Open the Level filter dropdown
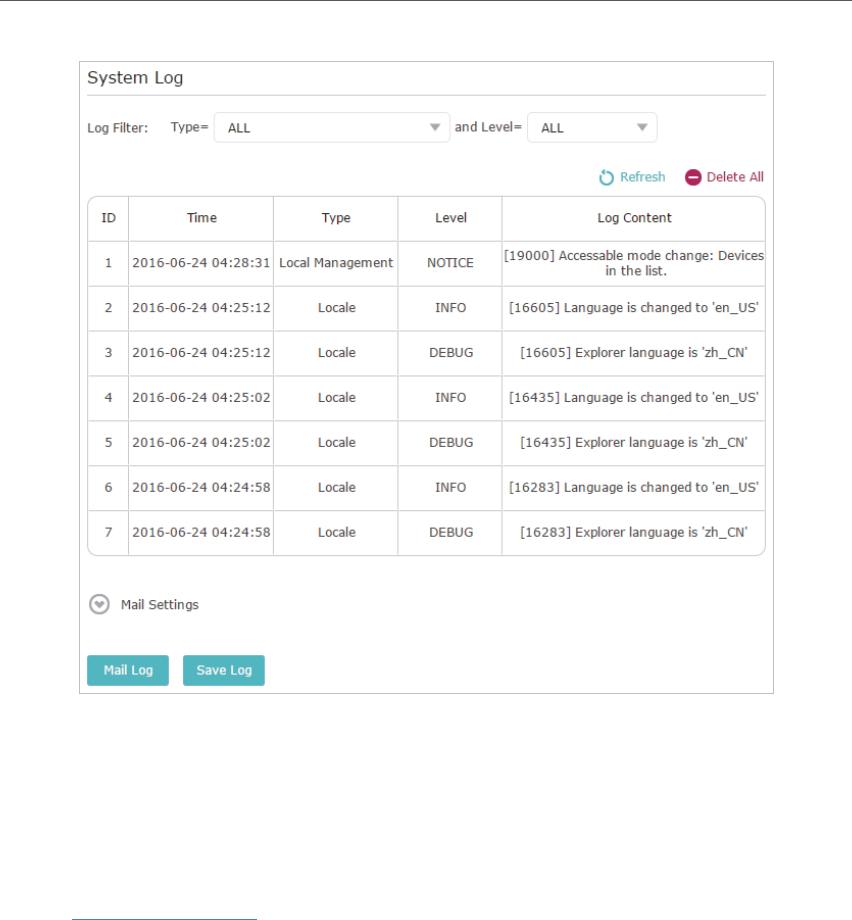This screenshot has height=920, width=852. (592, 127)
